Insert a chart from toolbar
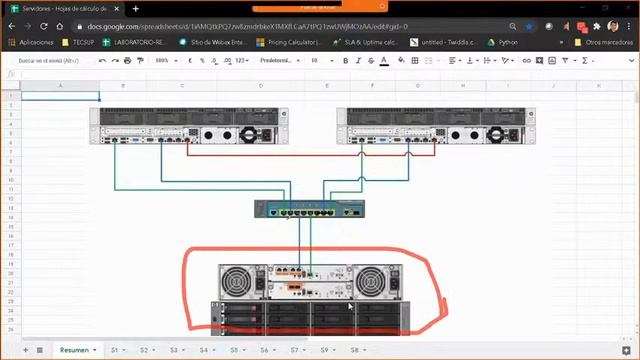The height and width of the screenshot is (360, 640). point(552,60)
